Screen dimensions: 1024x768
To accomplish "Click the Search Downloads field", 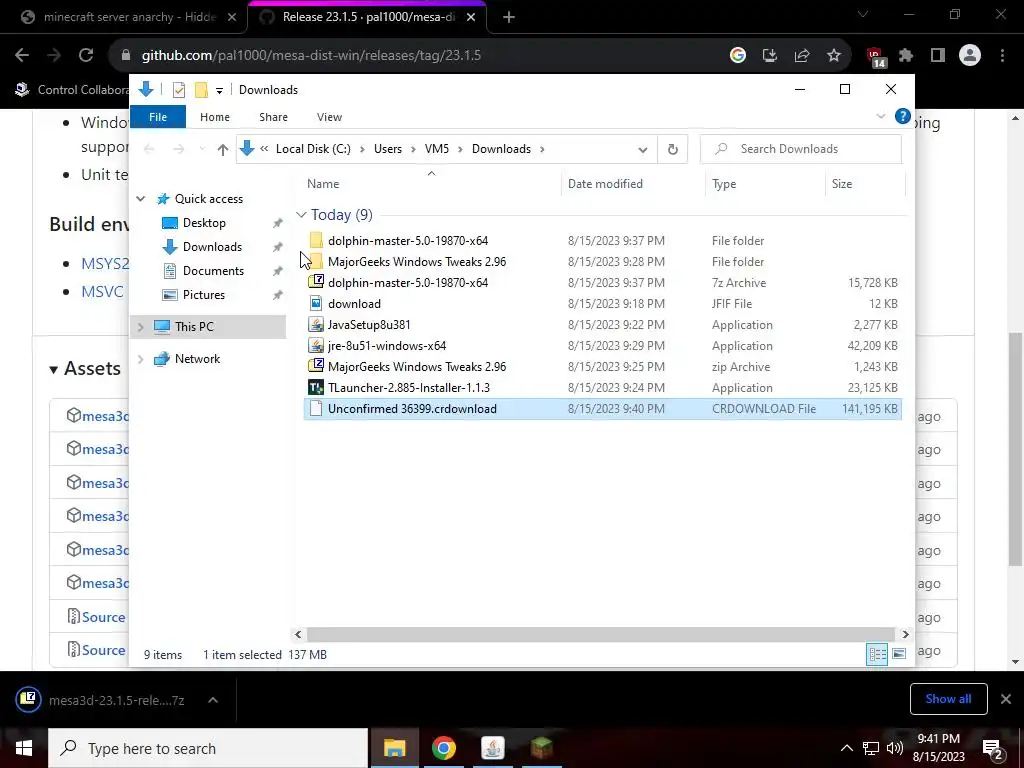I will tap(801, 149).
